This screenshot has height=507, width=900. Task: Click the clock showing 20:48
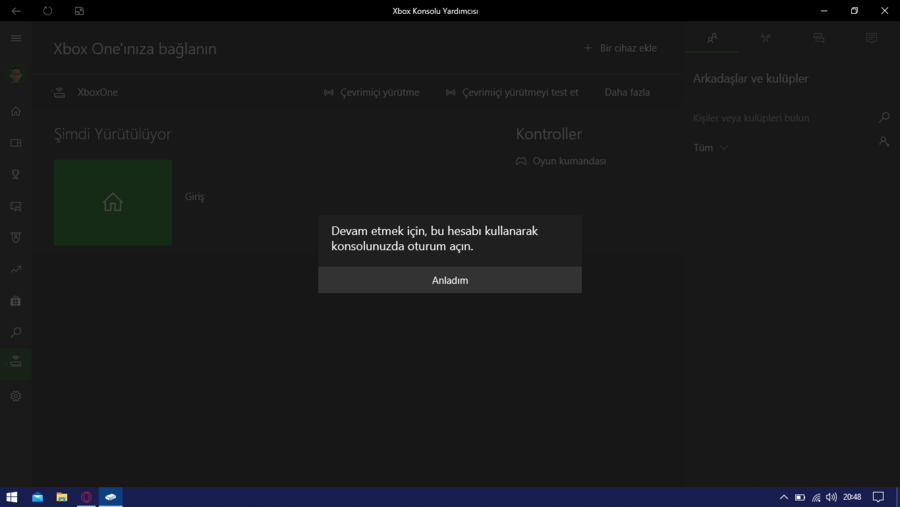[852, 497]
